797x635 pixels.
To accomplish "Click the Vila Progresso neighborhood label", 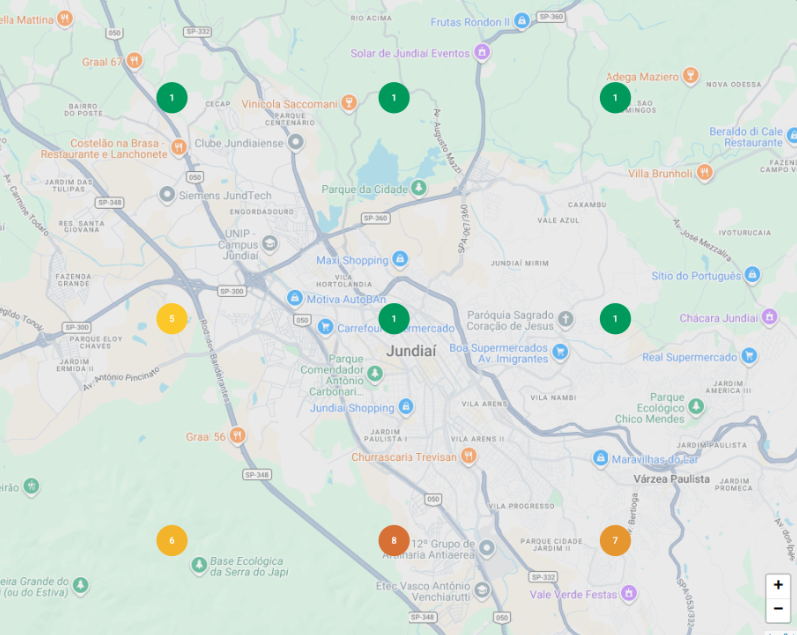I will click(x=522, y=506).
